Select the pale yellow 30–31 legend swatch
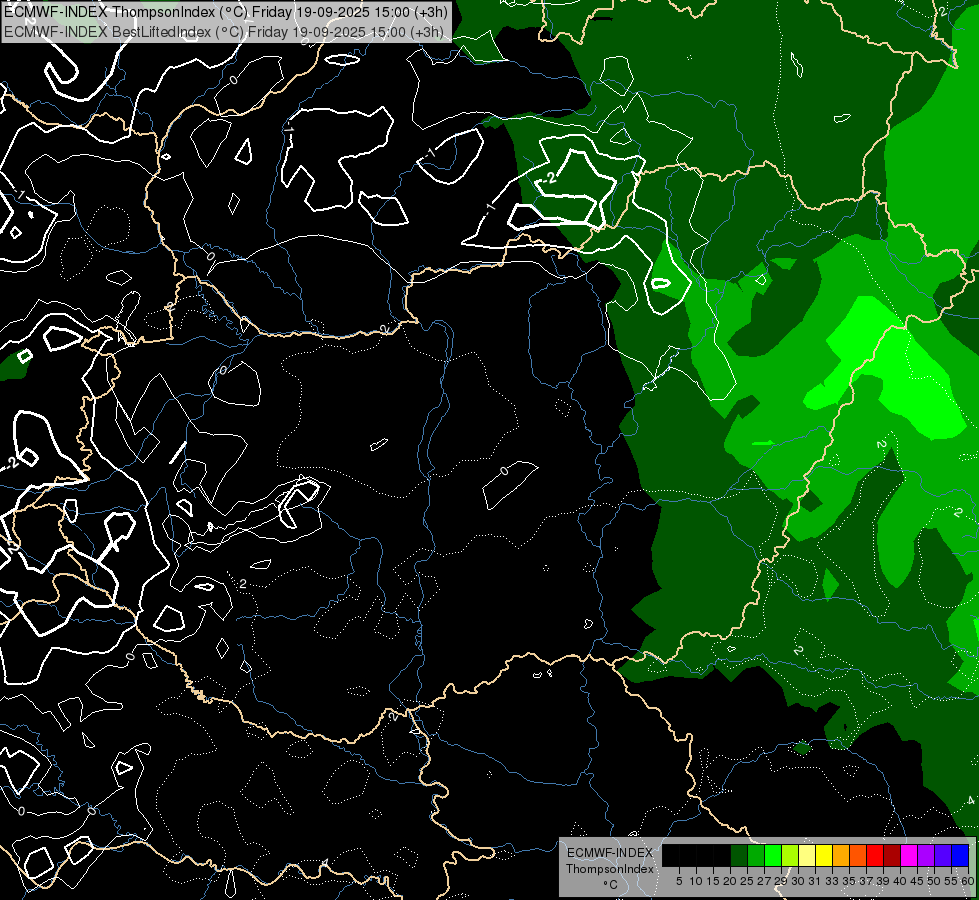 [807, 855]
